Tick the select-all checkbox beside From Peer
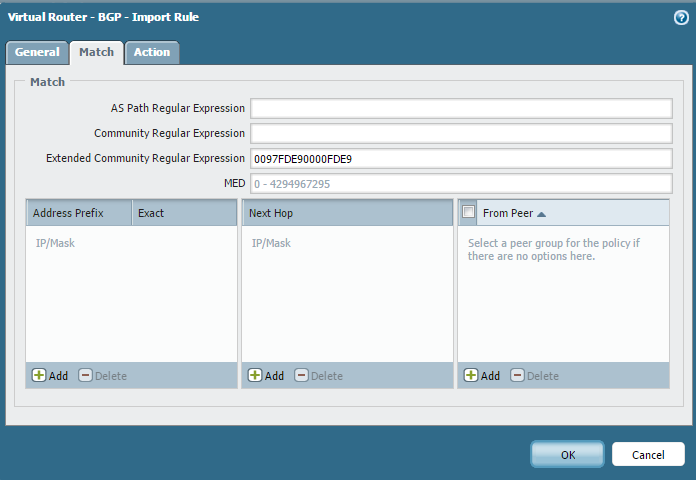Screen dimensions: 696x480 tap(468, 212)
